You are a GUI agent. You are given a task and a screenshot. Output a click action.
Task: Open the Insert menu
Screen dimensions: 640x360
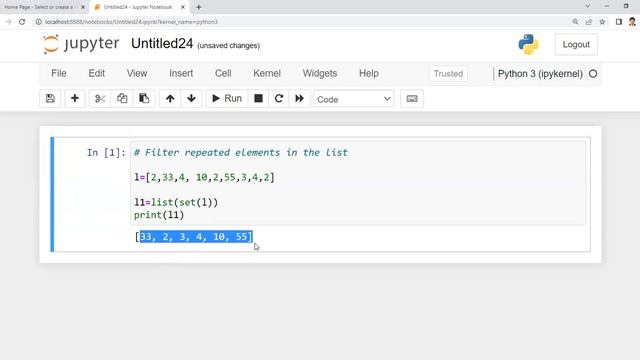coord(181,73)
